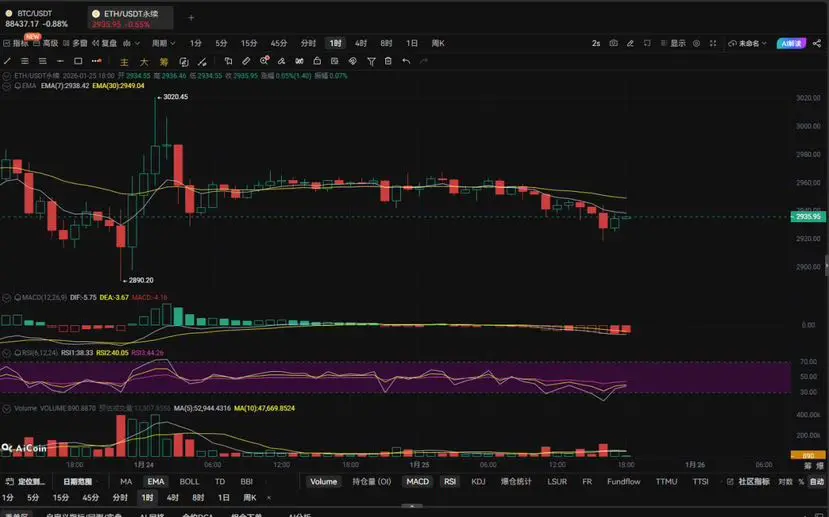
Task: Select the ruler measure tool
Action: [x=246, y=61]
